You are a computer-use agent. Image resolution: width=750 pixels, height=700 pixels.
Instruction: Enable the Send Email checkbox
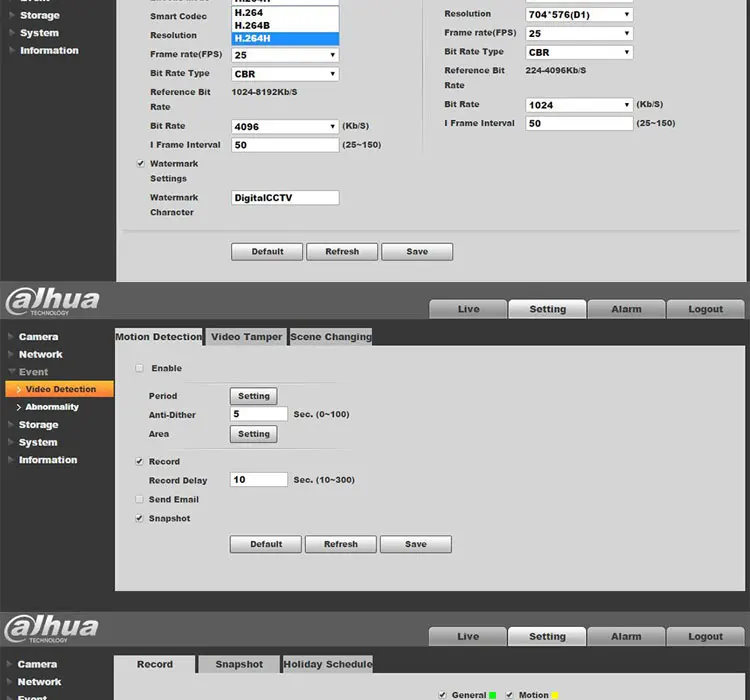click(139, 499)
